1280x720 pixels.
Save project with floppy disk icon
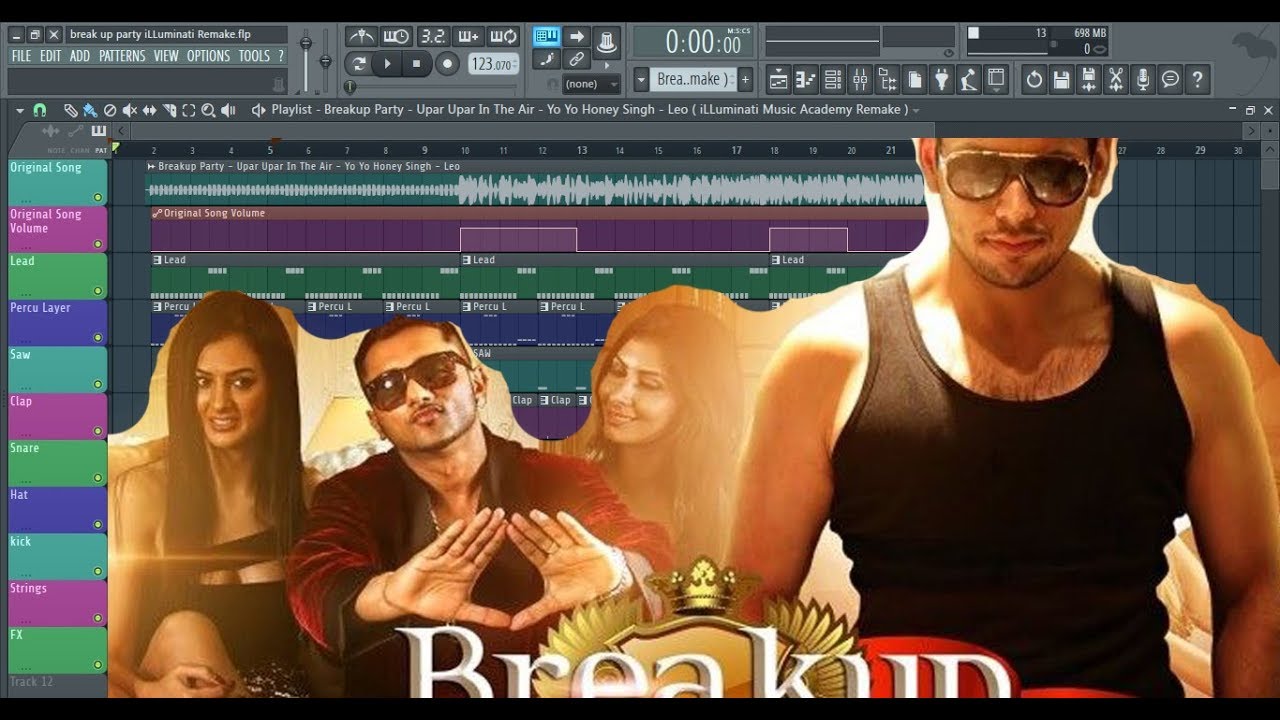(x=1062, y=80)
